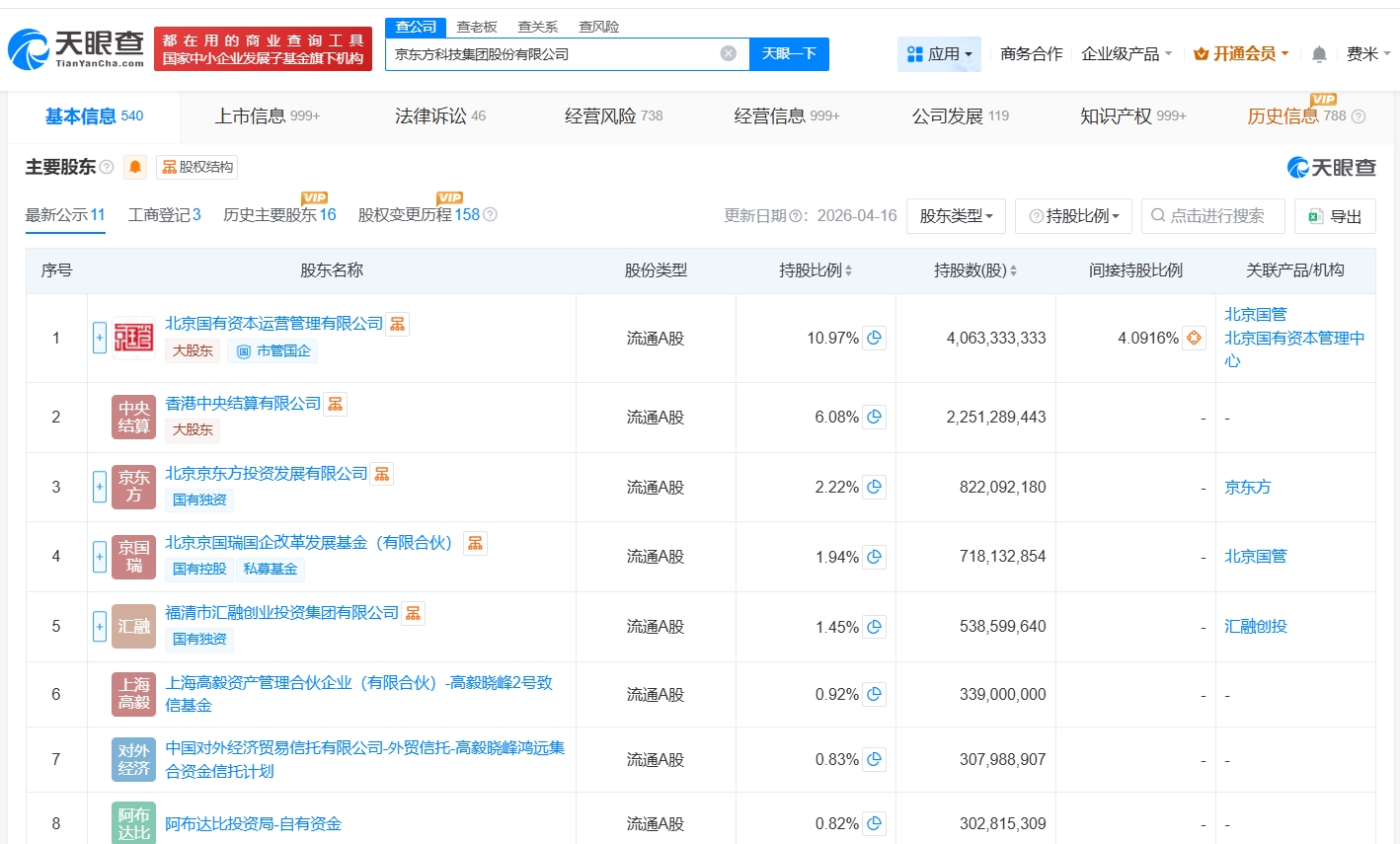Click the shareholder alert bell icon
This screenshot has height=844, width=1400.
click(x=135, y=167)
